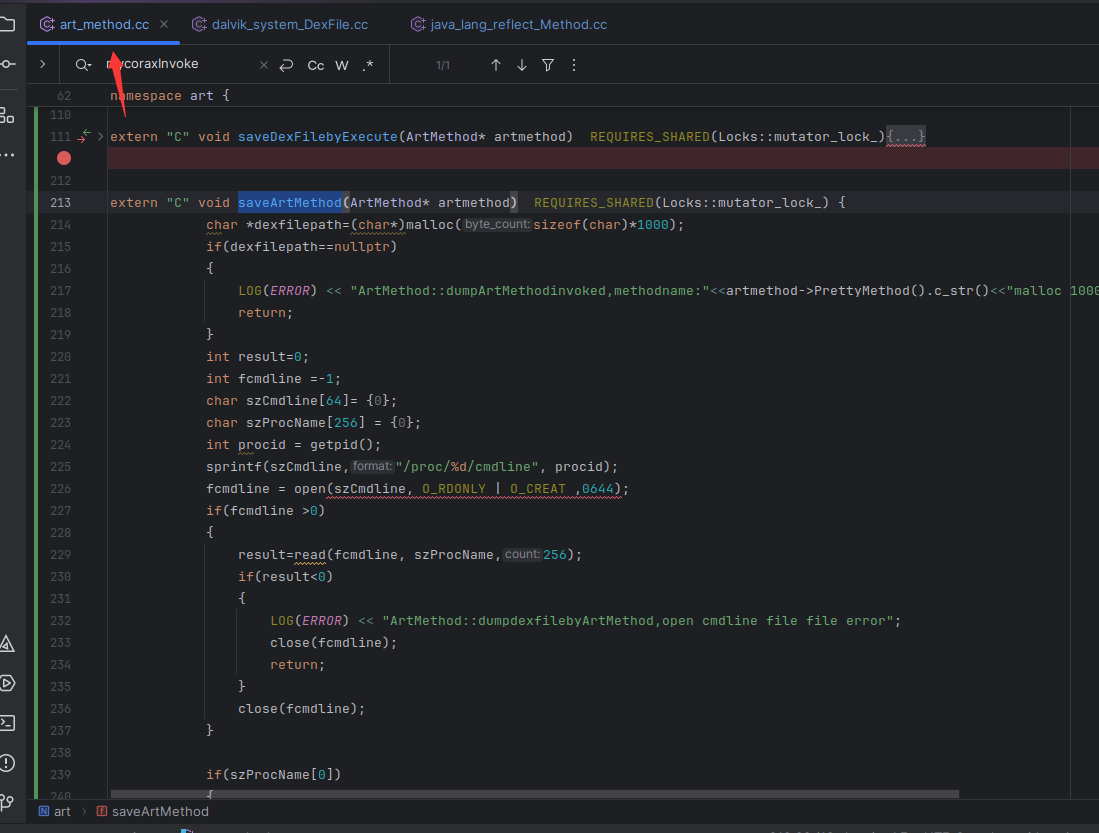Expand the replace field chevron

pyautogui.click(x=42, y=64)
